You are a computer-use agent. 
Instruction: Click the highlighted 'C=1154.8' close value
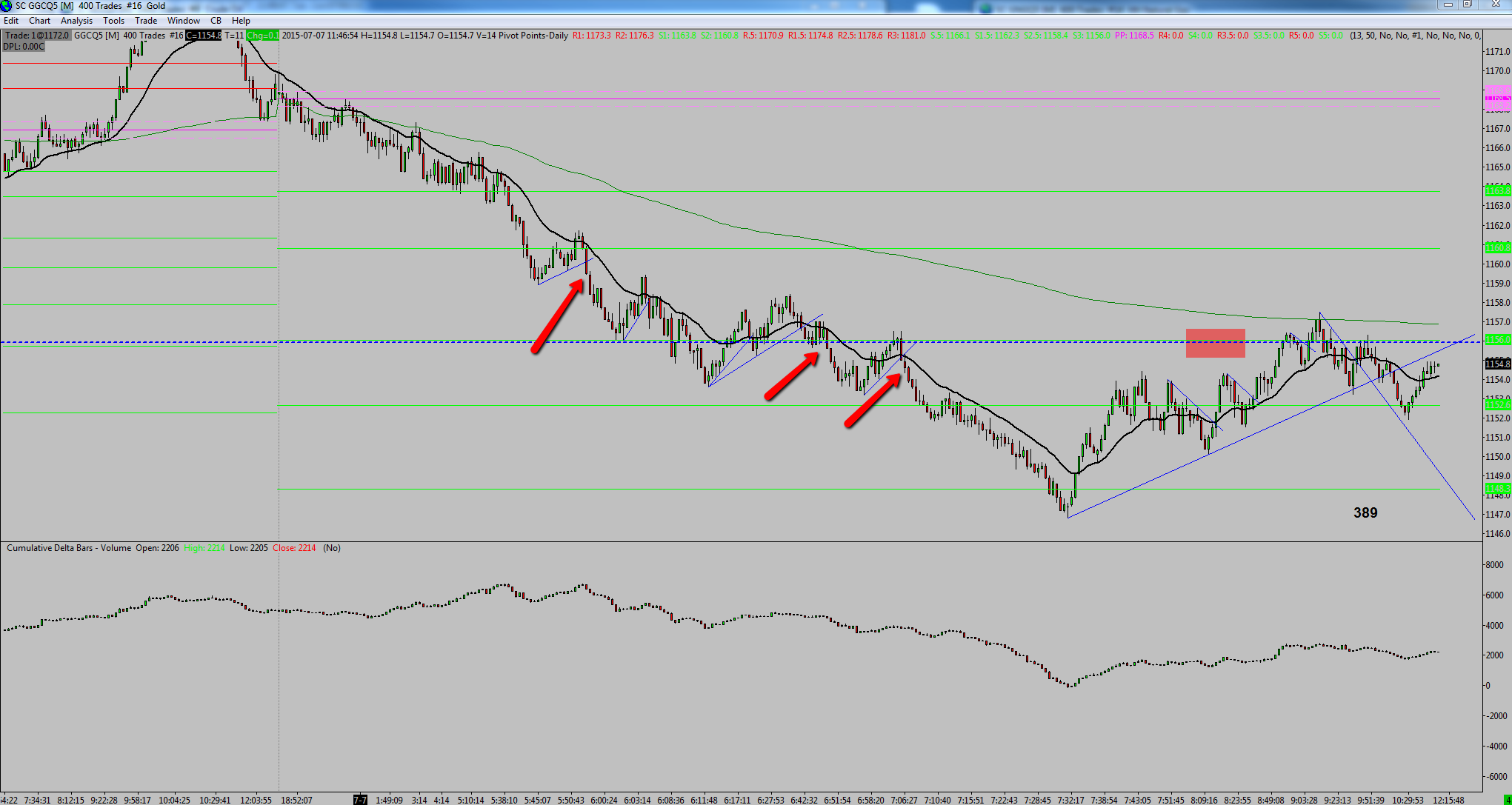pyautogui.click(x=203, y=36)
